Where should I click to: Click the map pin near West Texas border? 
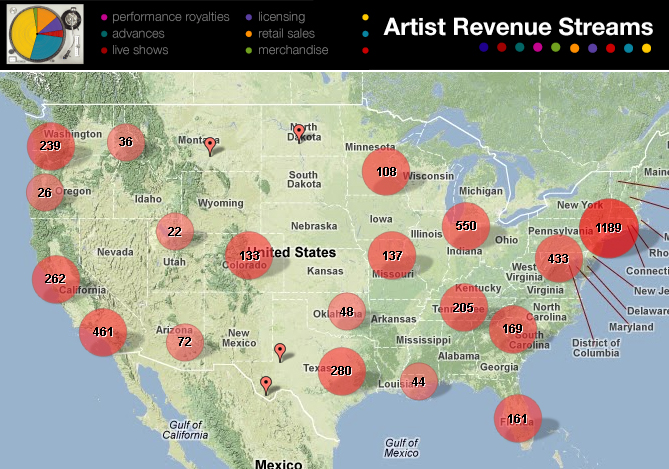tap(266, 385)
